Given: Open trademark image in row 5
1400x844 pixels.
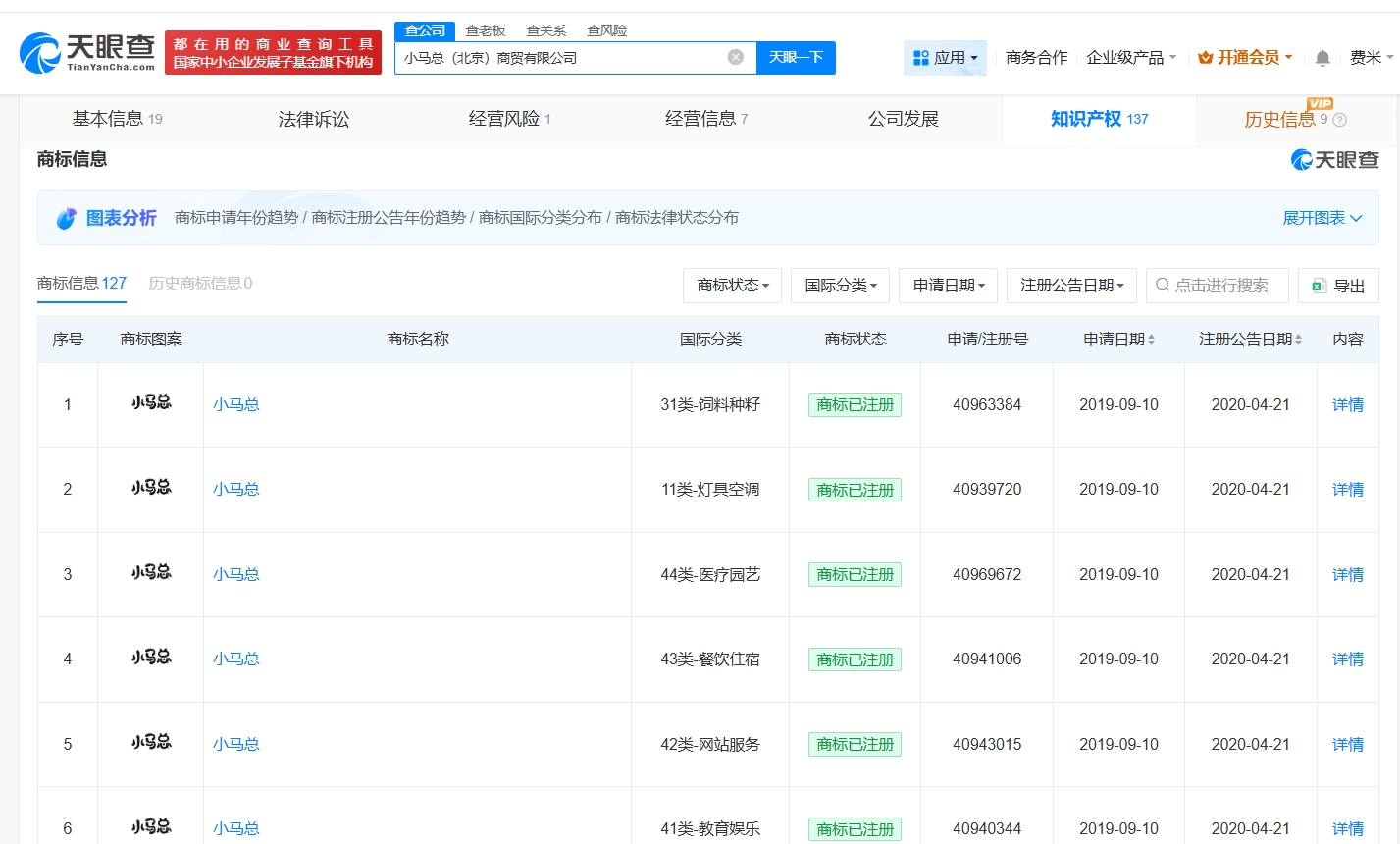Looking at the screenshot, I should click(x=151, y=742).
